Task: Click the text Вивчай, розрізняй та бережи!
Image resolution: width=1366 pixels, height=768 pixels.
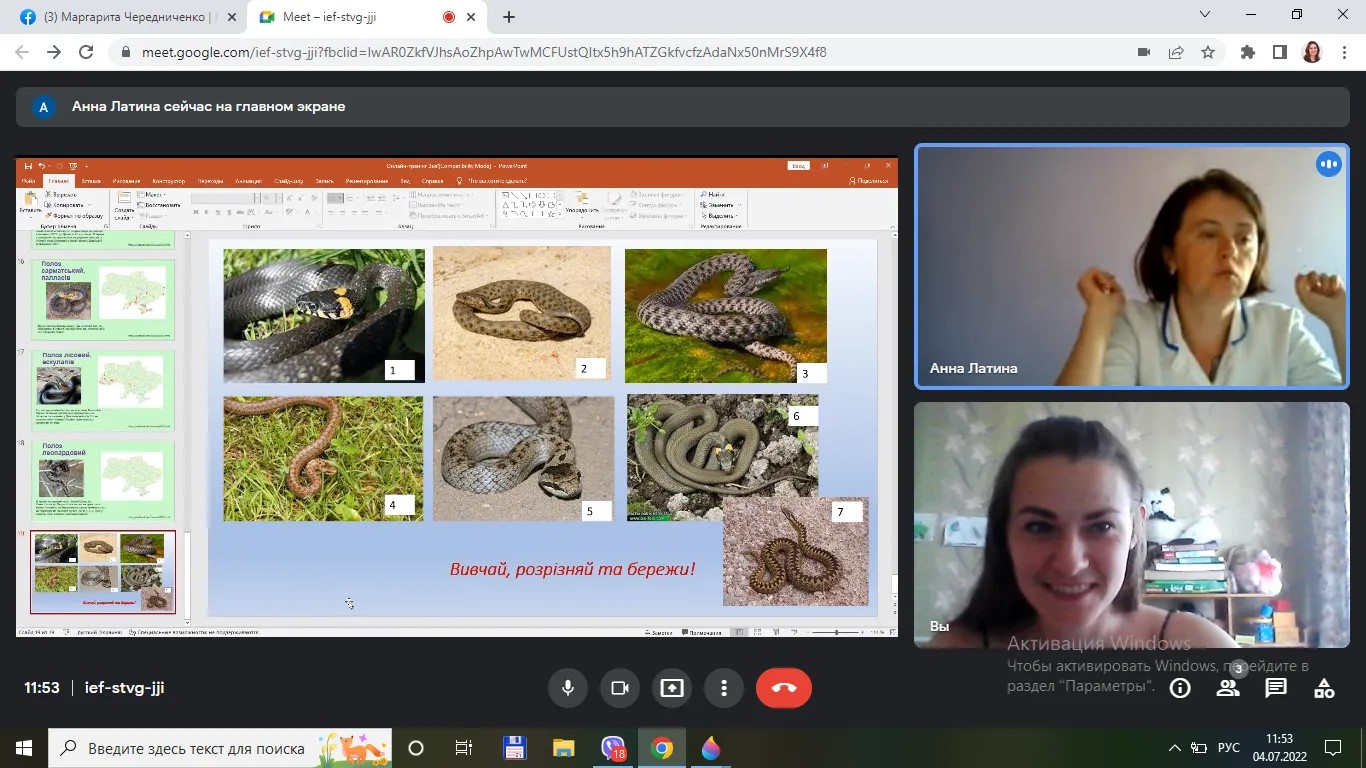Action: click(x=572, y=569)
